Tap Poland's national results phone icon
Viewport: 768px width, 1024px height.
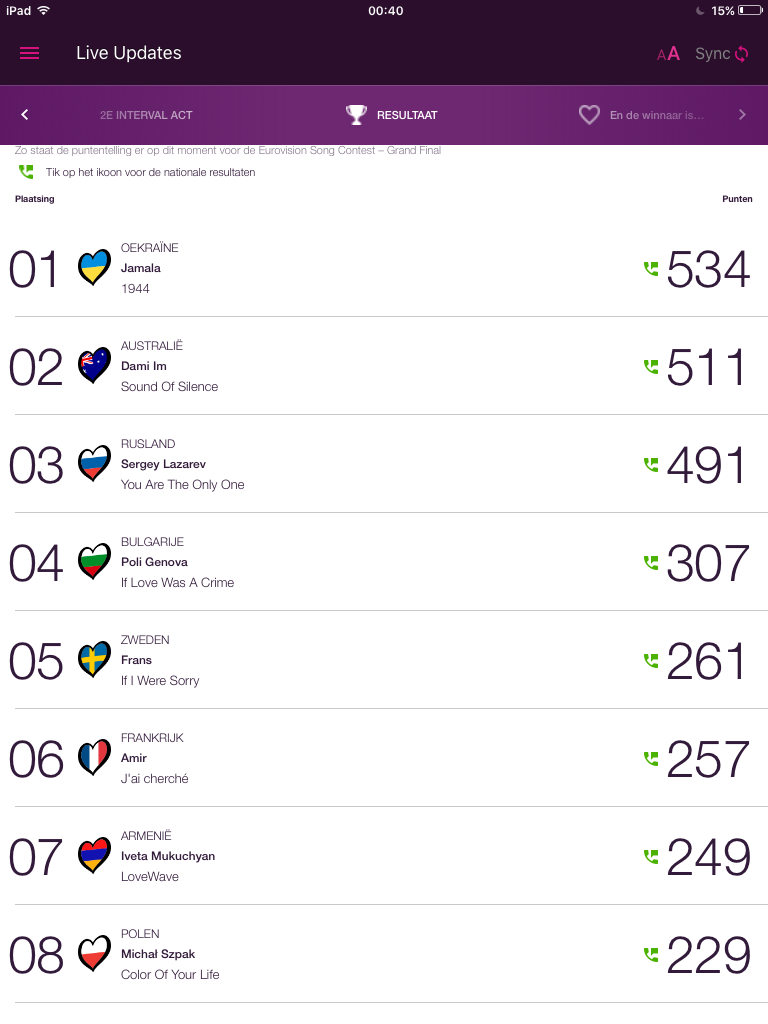[651, 954]
